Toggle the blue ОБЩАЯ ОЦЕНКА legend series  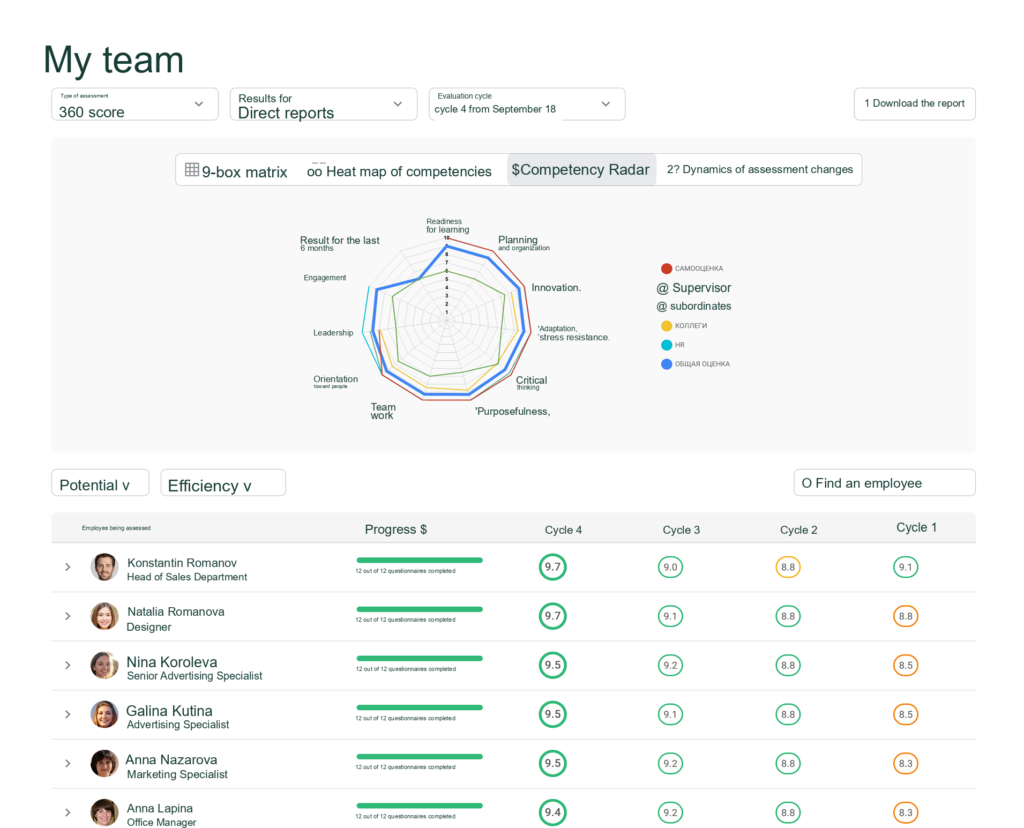[x=696, y=364]
